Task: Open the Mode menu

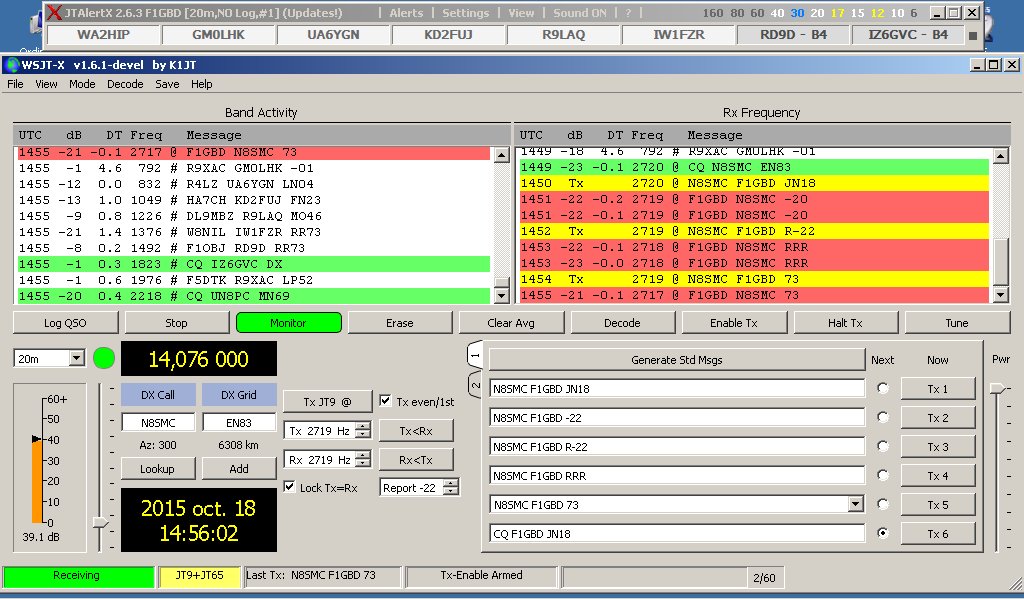Action: [82, 84]
